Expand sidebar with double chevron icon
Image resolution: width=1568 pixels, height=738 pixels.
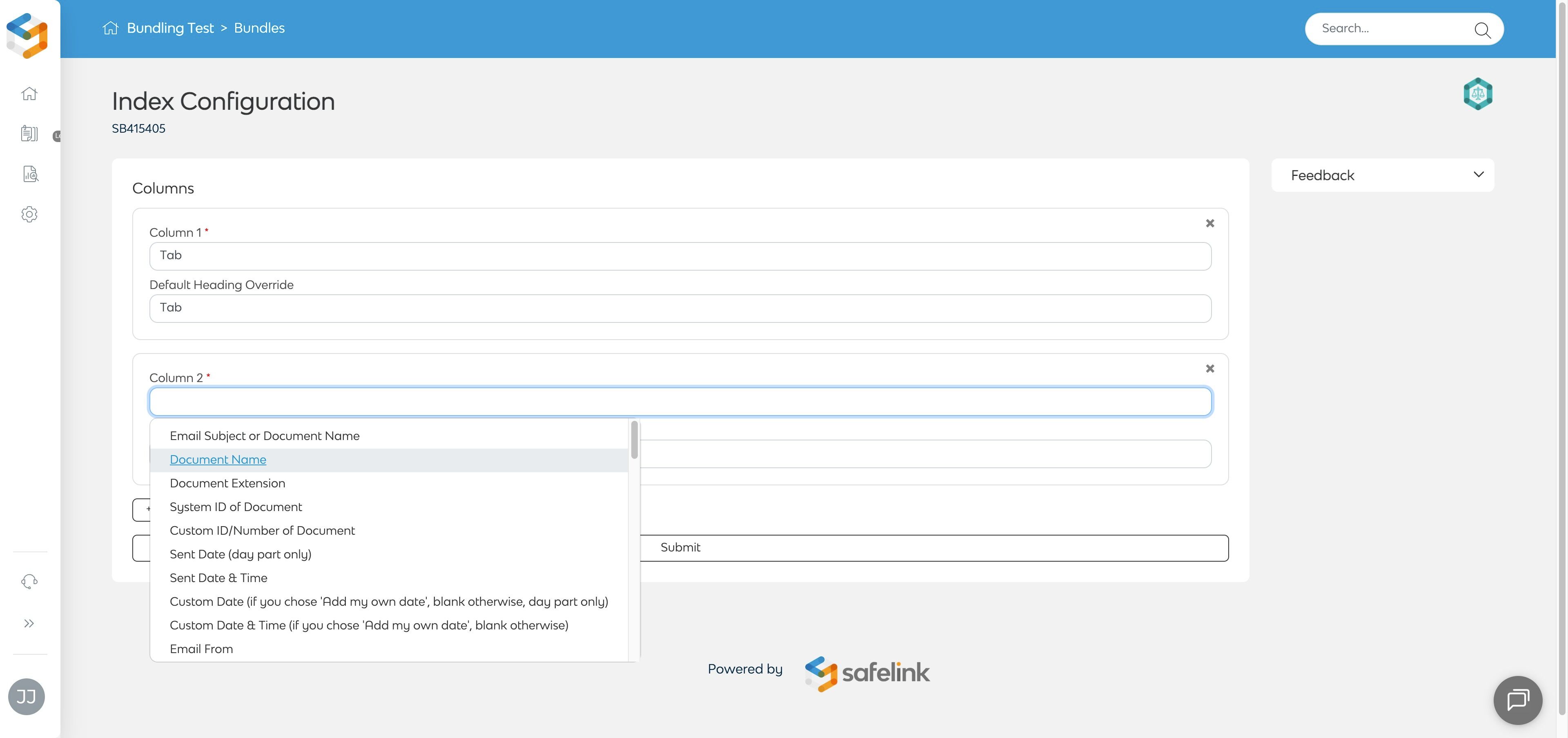(x=29, y=623)
